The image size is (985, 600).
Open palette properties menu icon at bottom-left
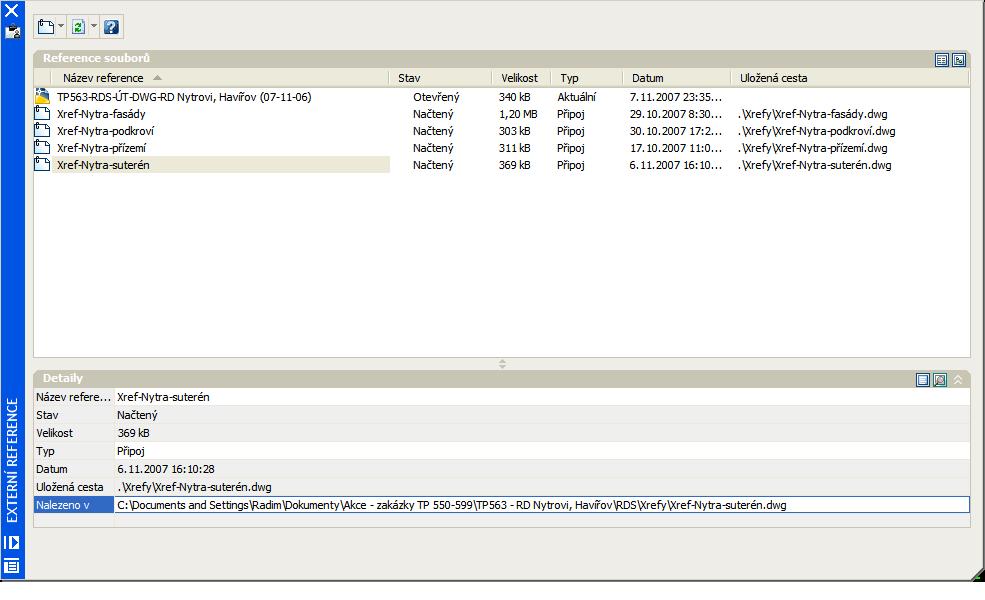point(12,567)
